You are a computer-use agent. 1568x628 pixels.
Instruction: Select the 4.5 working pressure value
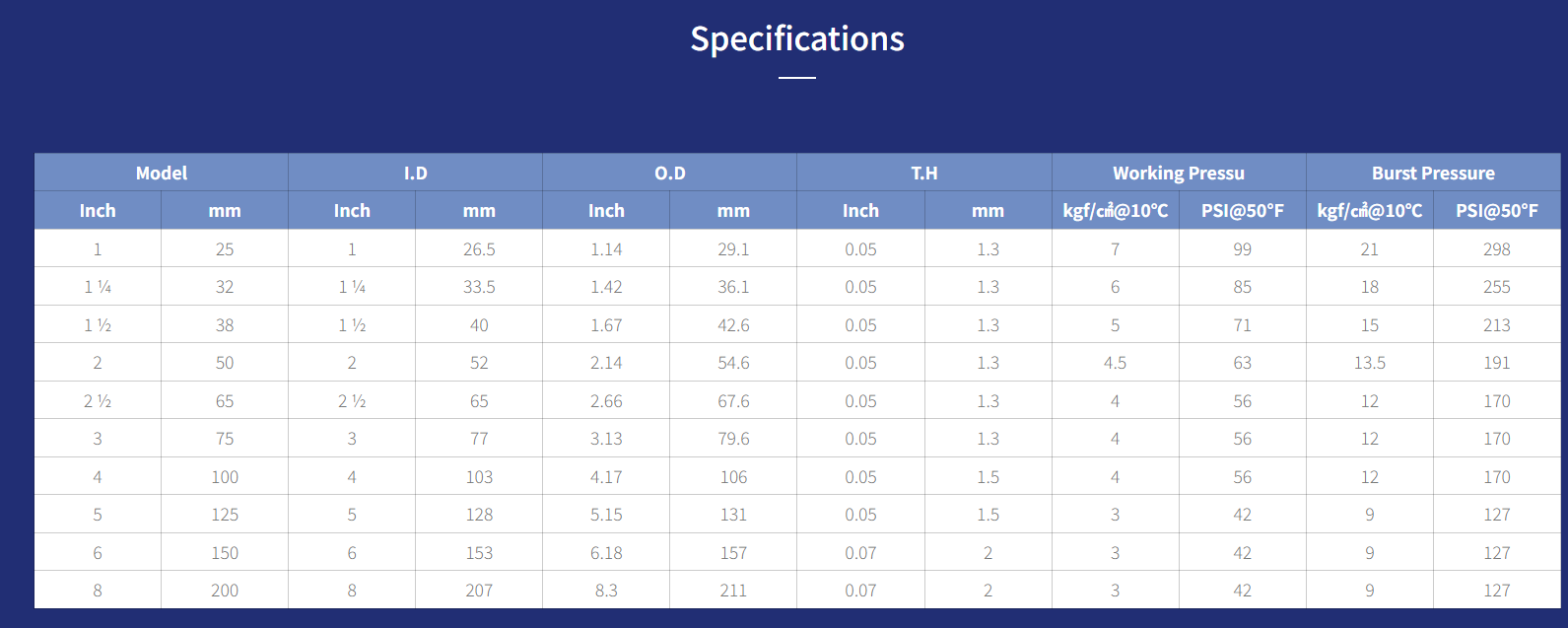pos(1116,363)
